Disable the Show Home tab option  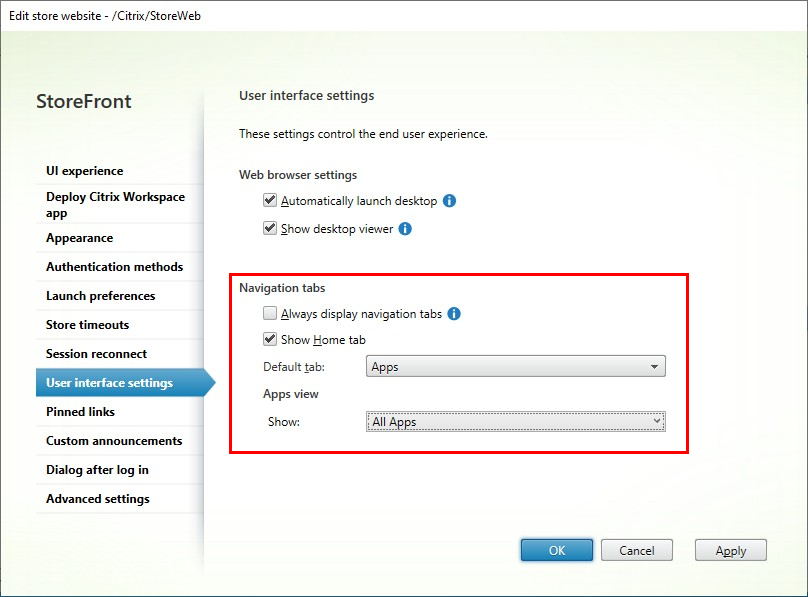pos(269,338)
